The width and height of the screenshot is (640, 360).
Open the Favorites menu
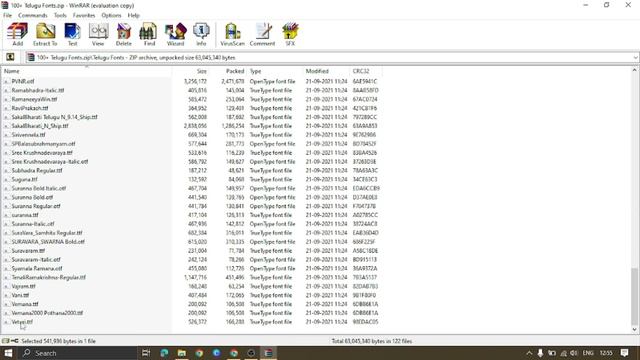point(84,15)
